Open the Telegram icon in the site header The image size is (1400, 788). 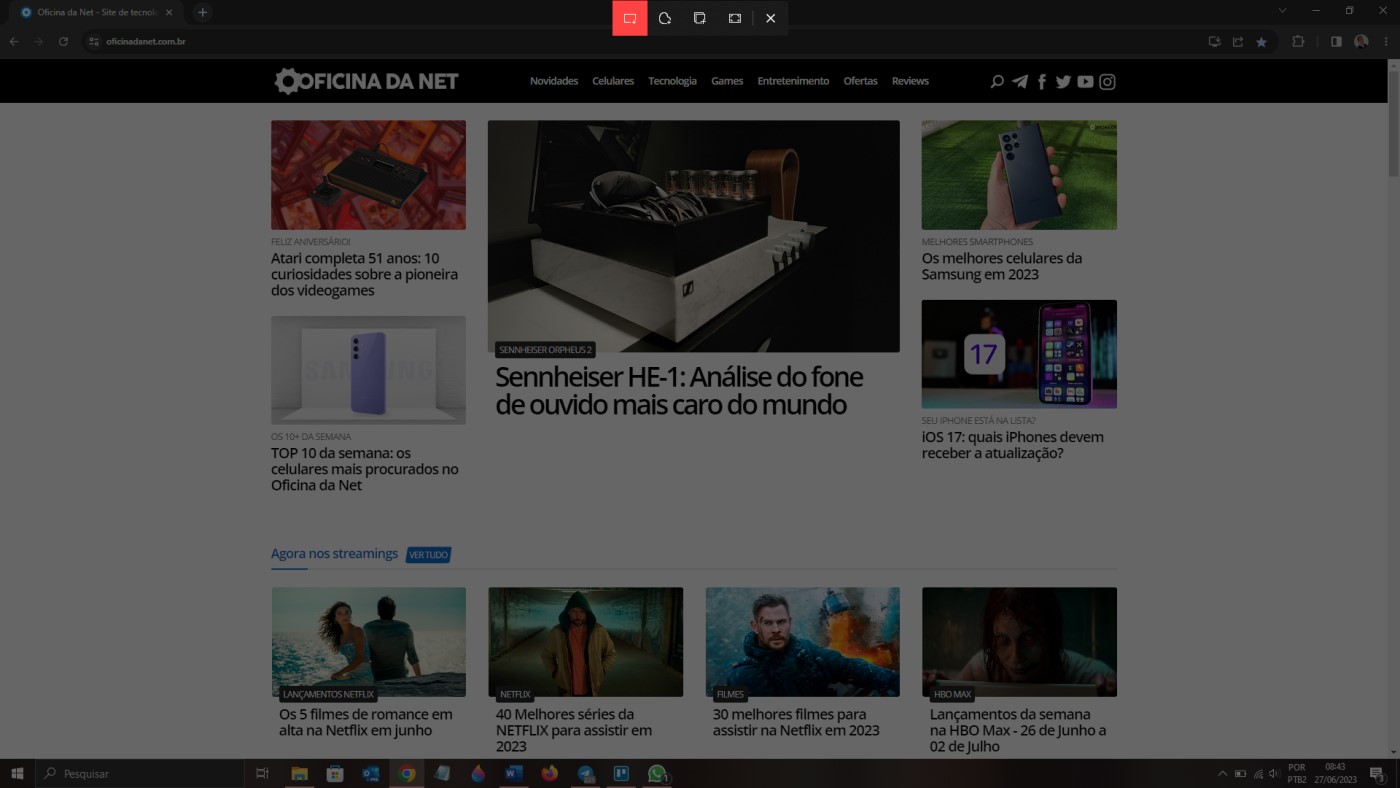point(1019,81)
